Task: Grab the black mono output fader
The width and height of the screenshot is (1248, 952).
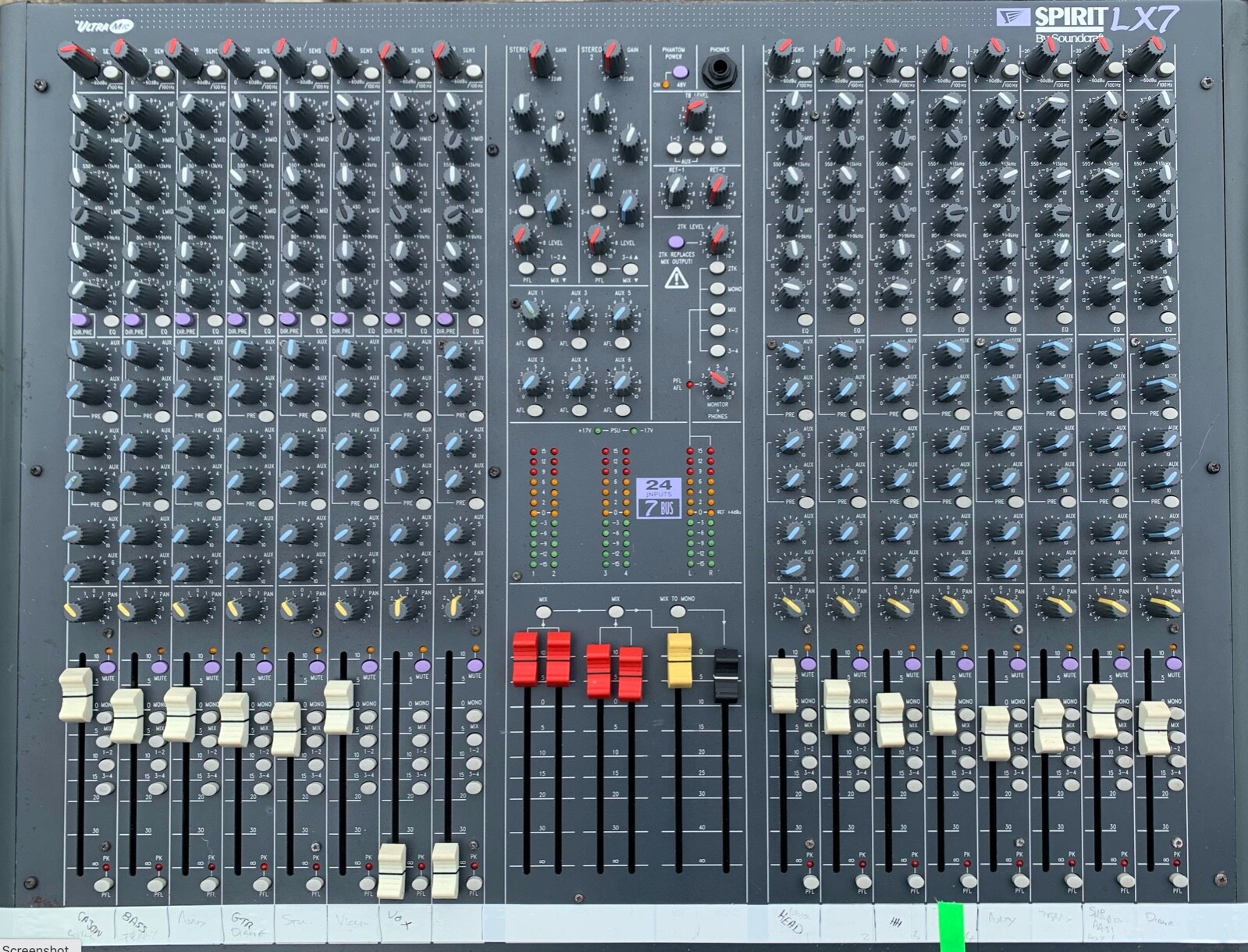Action: click(x=726, y=675)
